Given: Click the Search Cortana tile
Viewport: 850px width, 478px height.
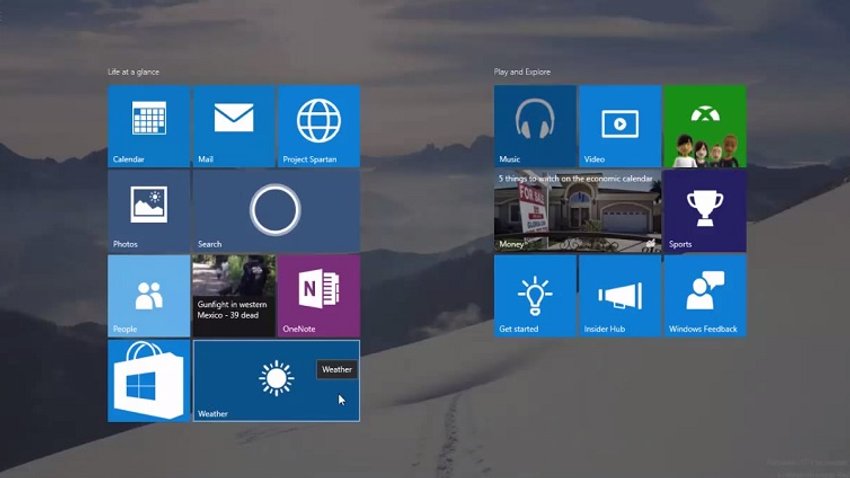Looking at the screenshot, I should pos(276,211).
